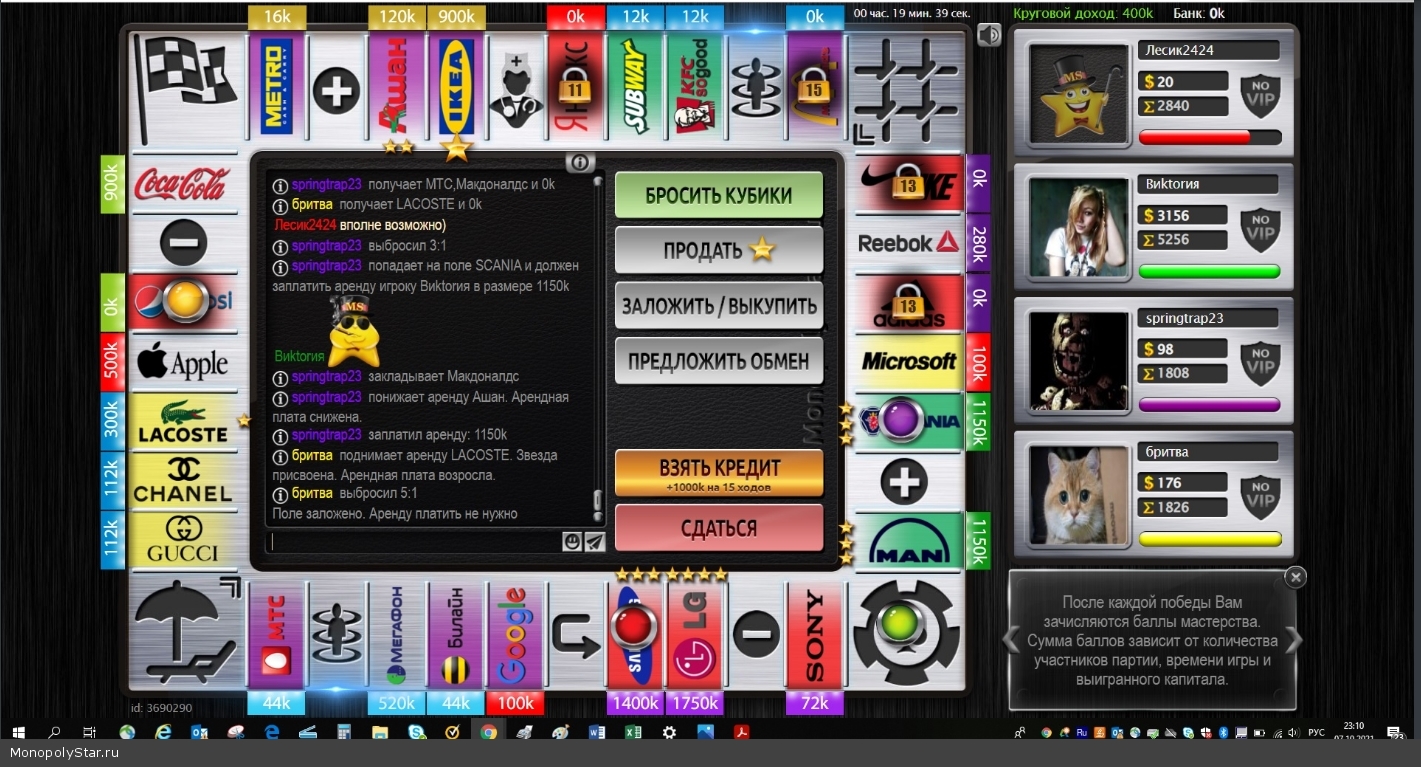Open бритва cat avatar
1421x767 pixels.
tap(1079, 495)
